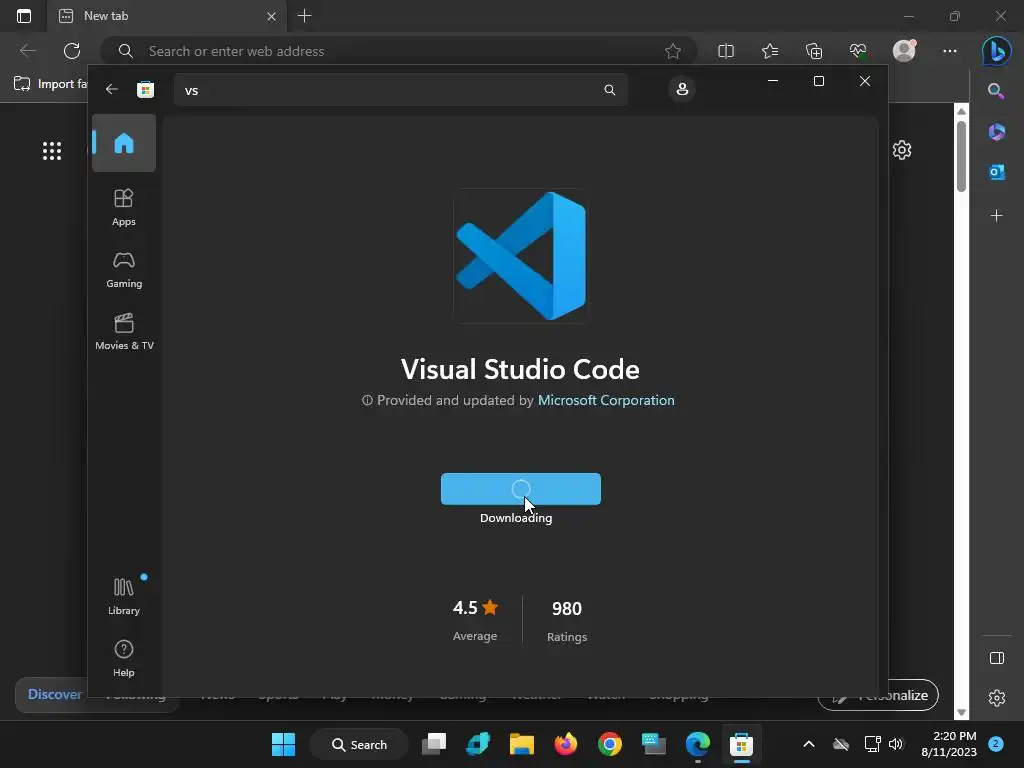Select the Discover feed tab

tap(54, 694)
